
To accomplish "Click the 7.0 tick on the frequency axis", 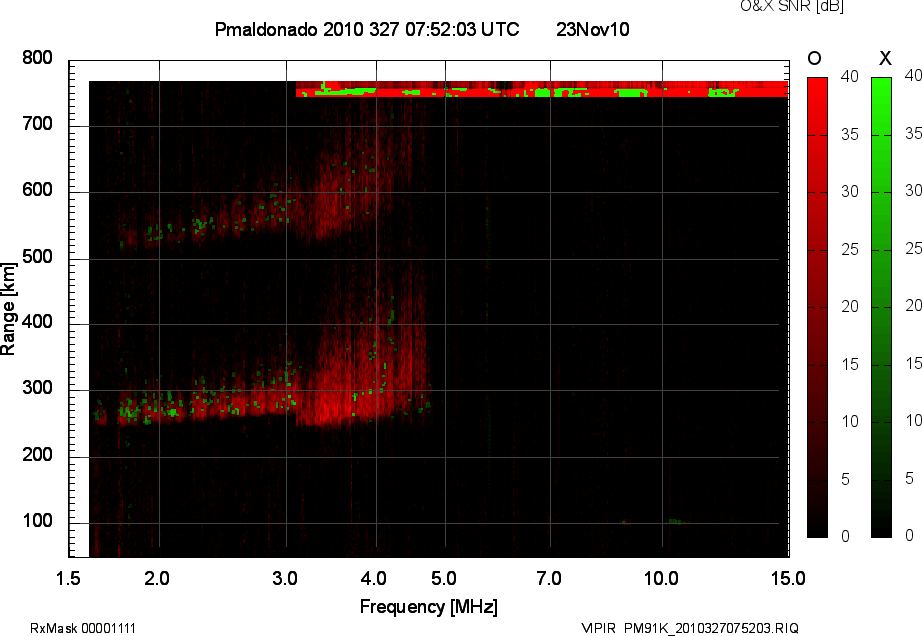I will pyautogui.click(x=549, y=578).
